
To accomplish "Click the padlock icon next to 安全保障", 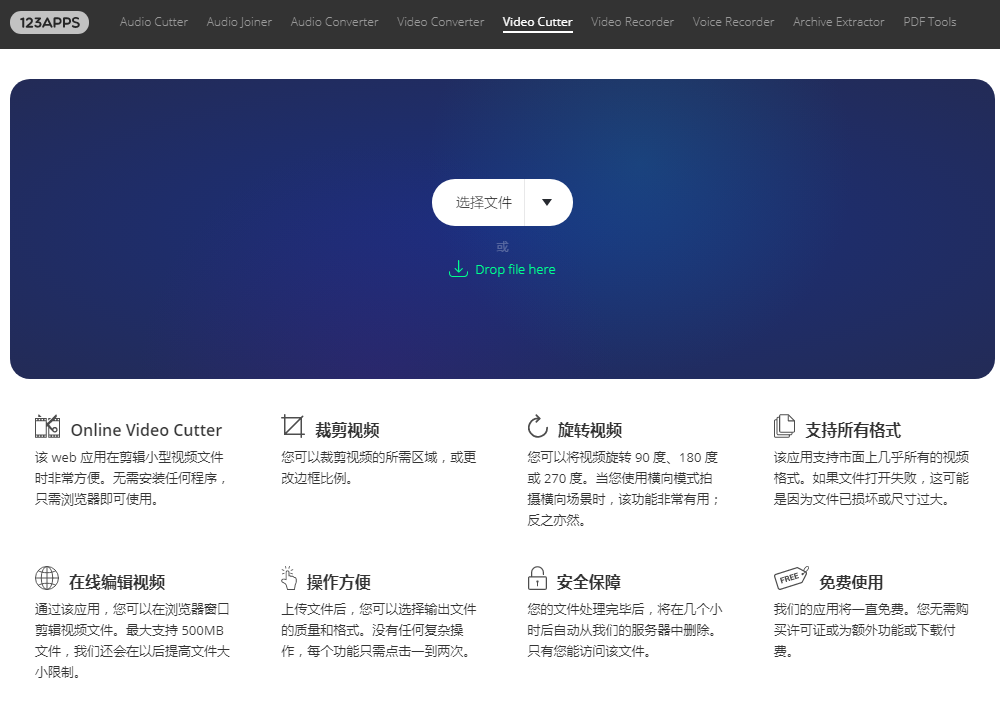I will coord(536,577).
